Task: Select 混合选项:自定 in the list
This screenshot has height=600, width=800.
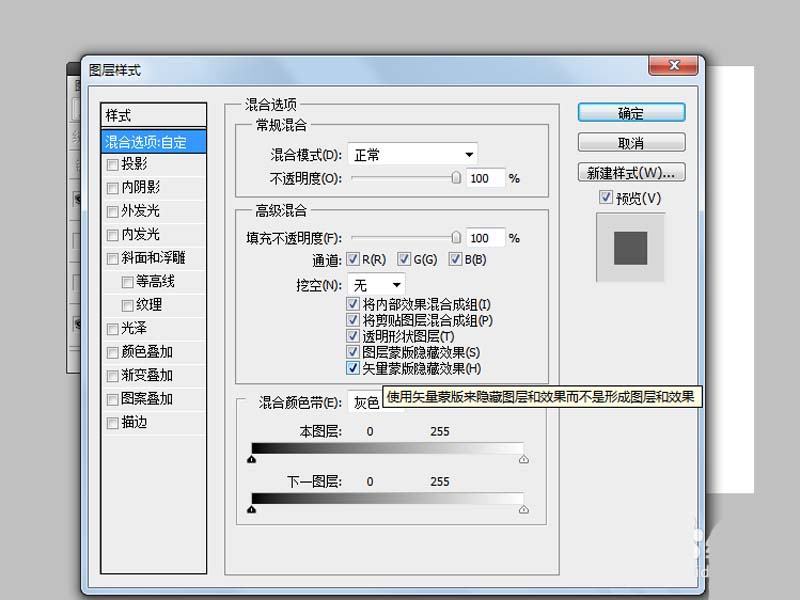Action: [154, 142]
